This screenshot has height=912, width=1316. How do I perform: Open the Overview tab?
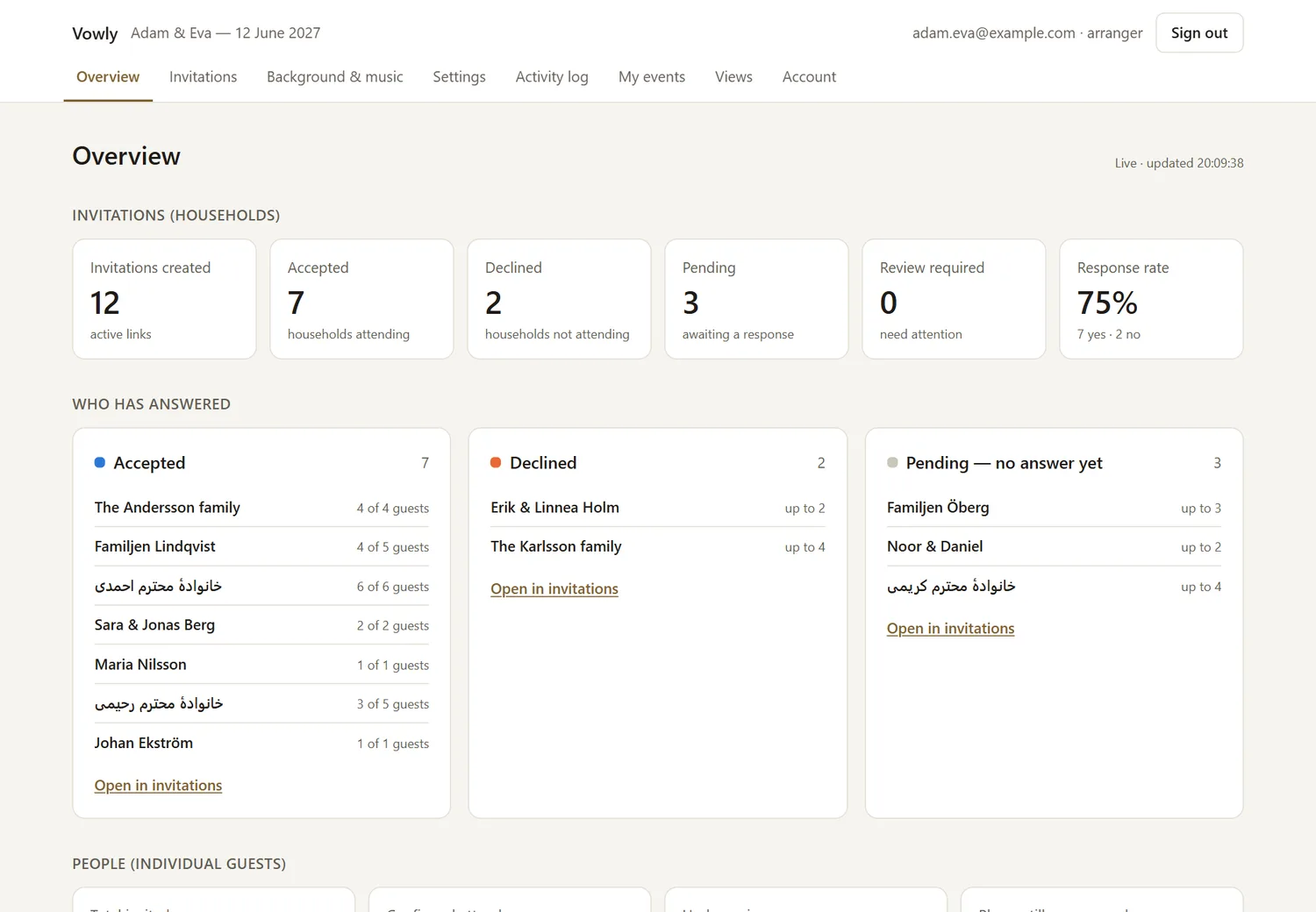(x=108, y=77)
